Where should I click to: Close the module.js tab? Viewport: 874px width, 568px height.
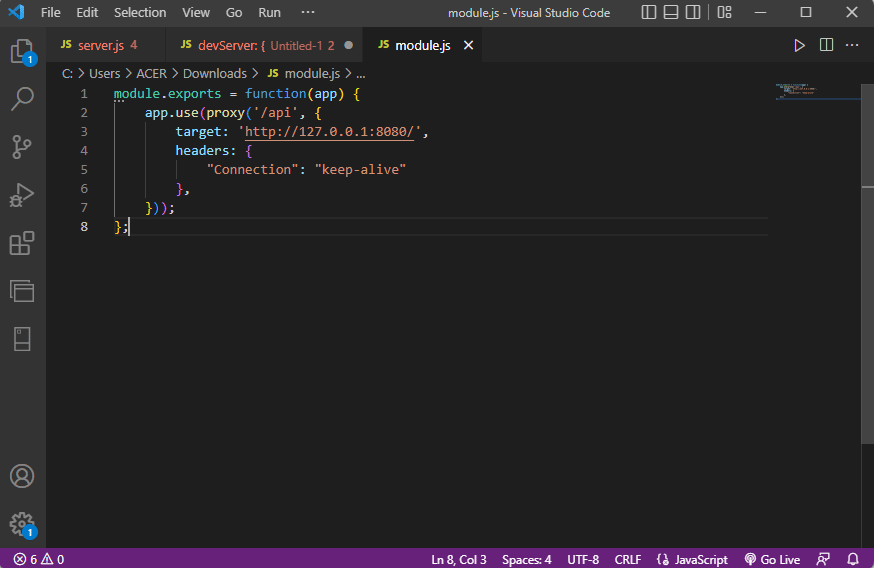click(x=468, y=45)
